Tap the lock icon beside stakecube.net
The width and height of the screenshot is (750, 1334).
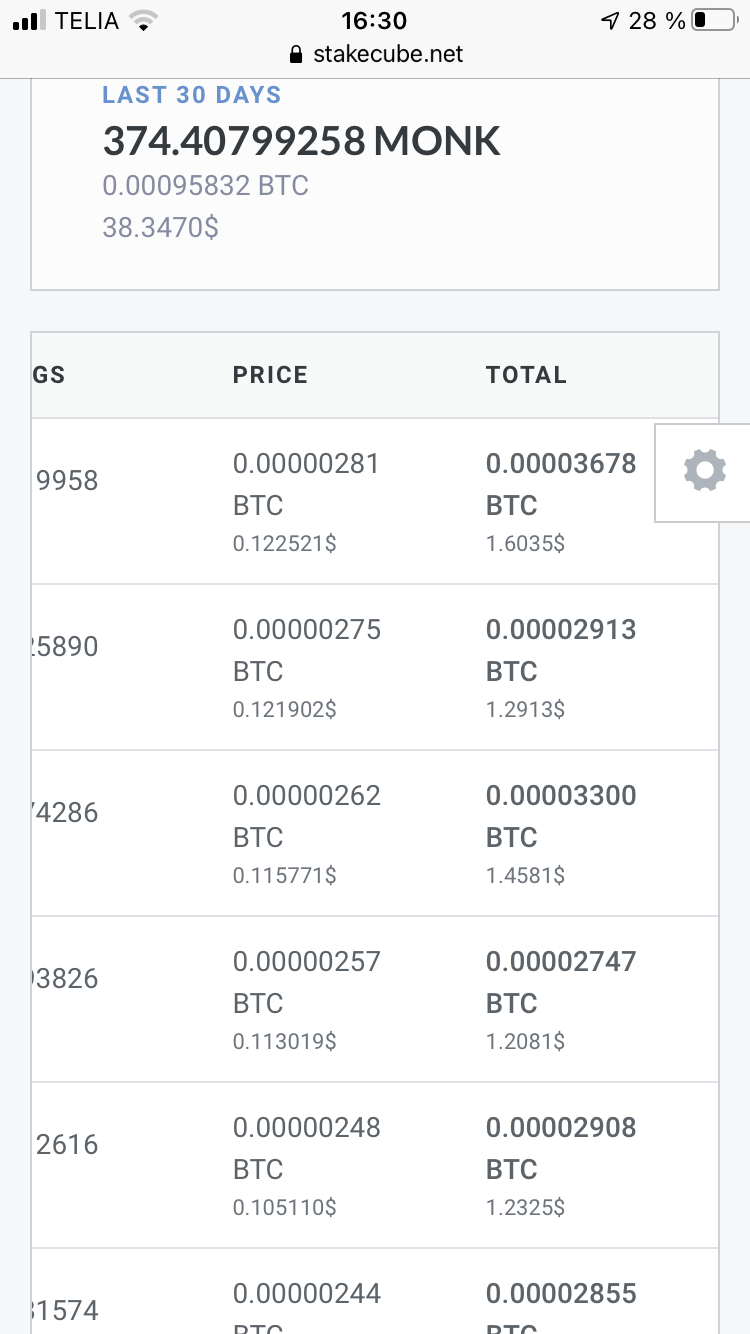pyautogui.click(x=295, y=55)
